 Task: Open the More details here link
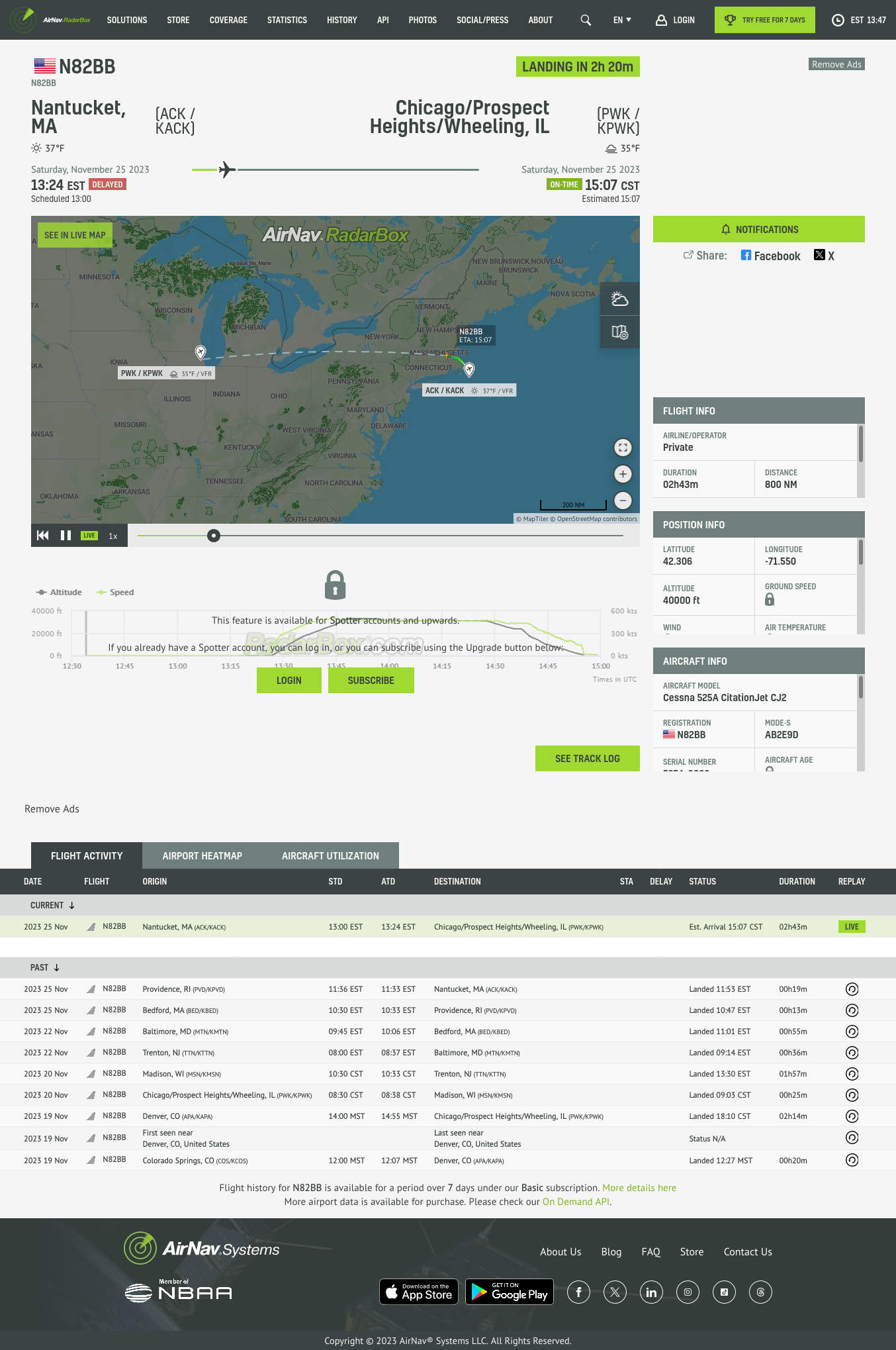coord(639,1188)
